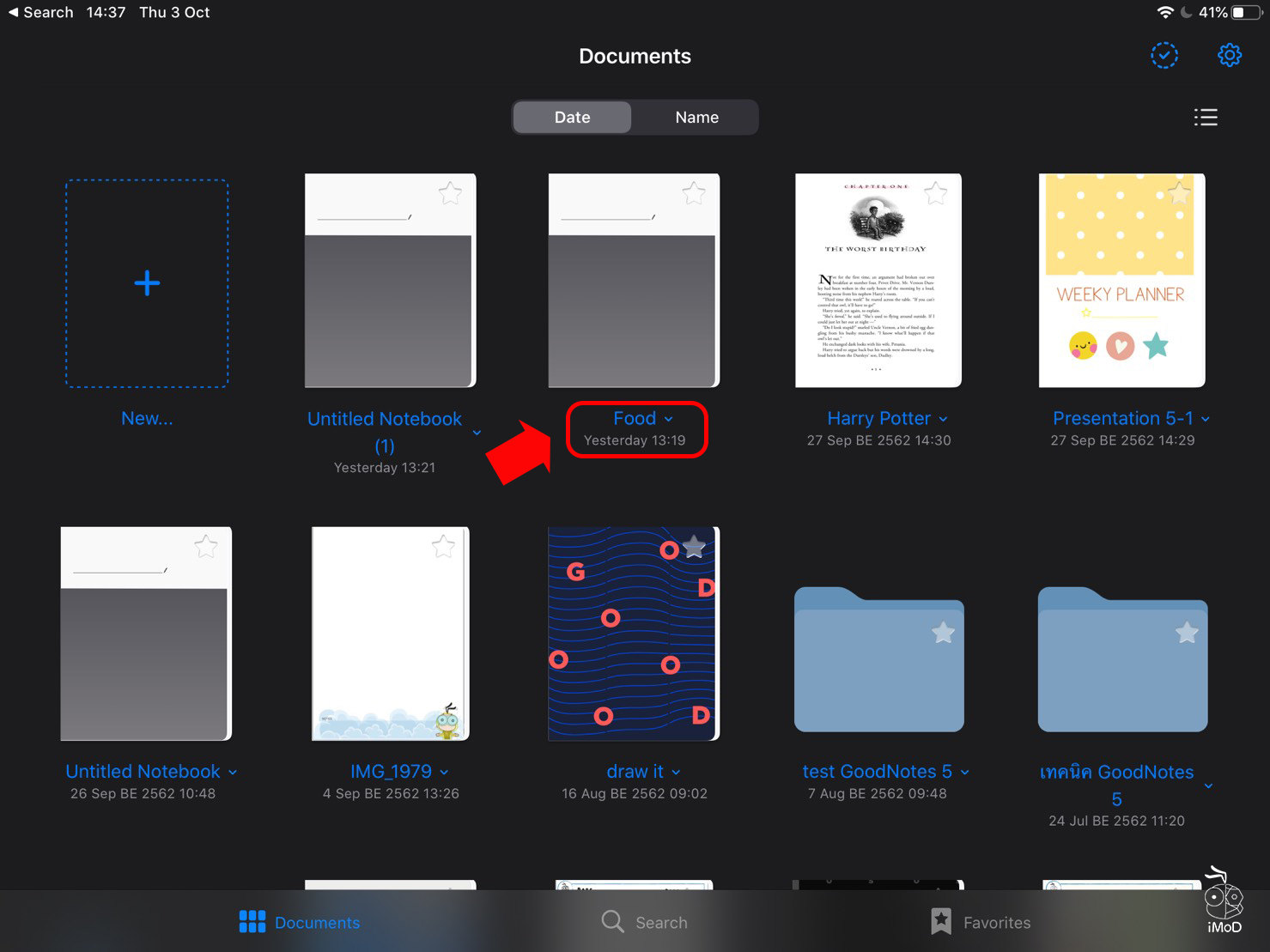This screenshot has width=1270, height=952.
Task: Expand the Food document options chevron
Action: [x=669, y=419]
